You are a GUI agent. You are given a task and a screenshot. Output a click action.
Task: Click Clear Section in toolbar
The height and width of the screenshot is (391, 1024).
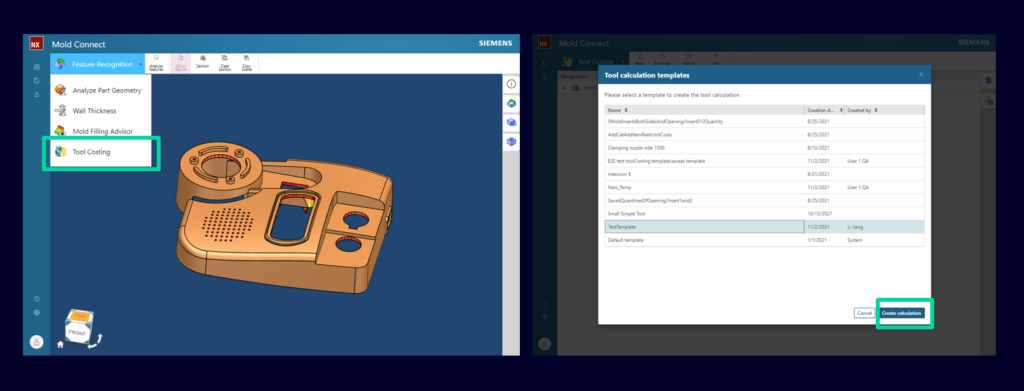point(224,63)
